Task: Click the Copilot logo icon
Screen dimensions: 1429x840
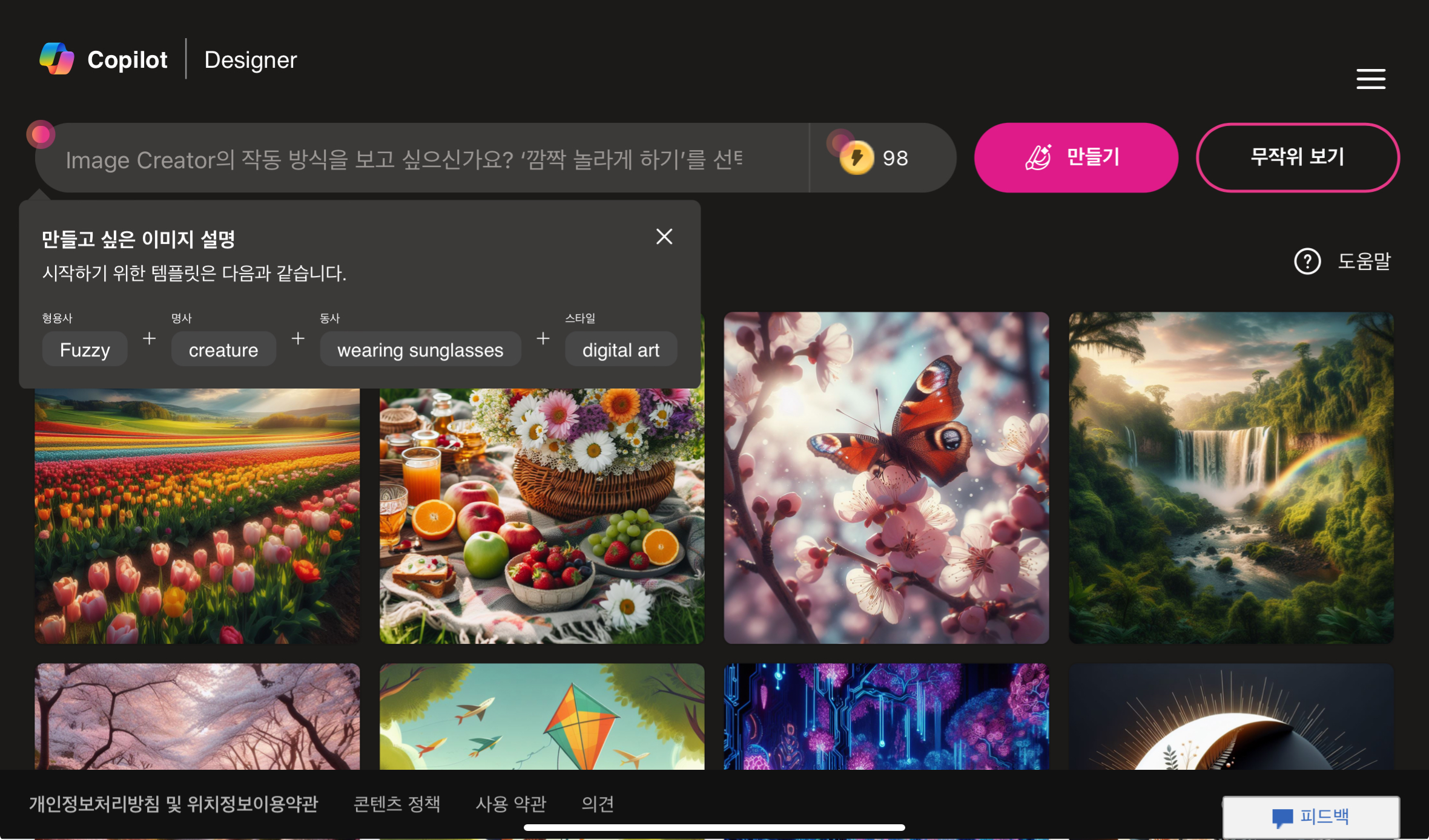Action: 57,59
